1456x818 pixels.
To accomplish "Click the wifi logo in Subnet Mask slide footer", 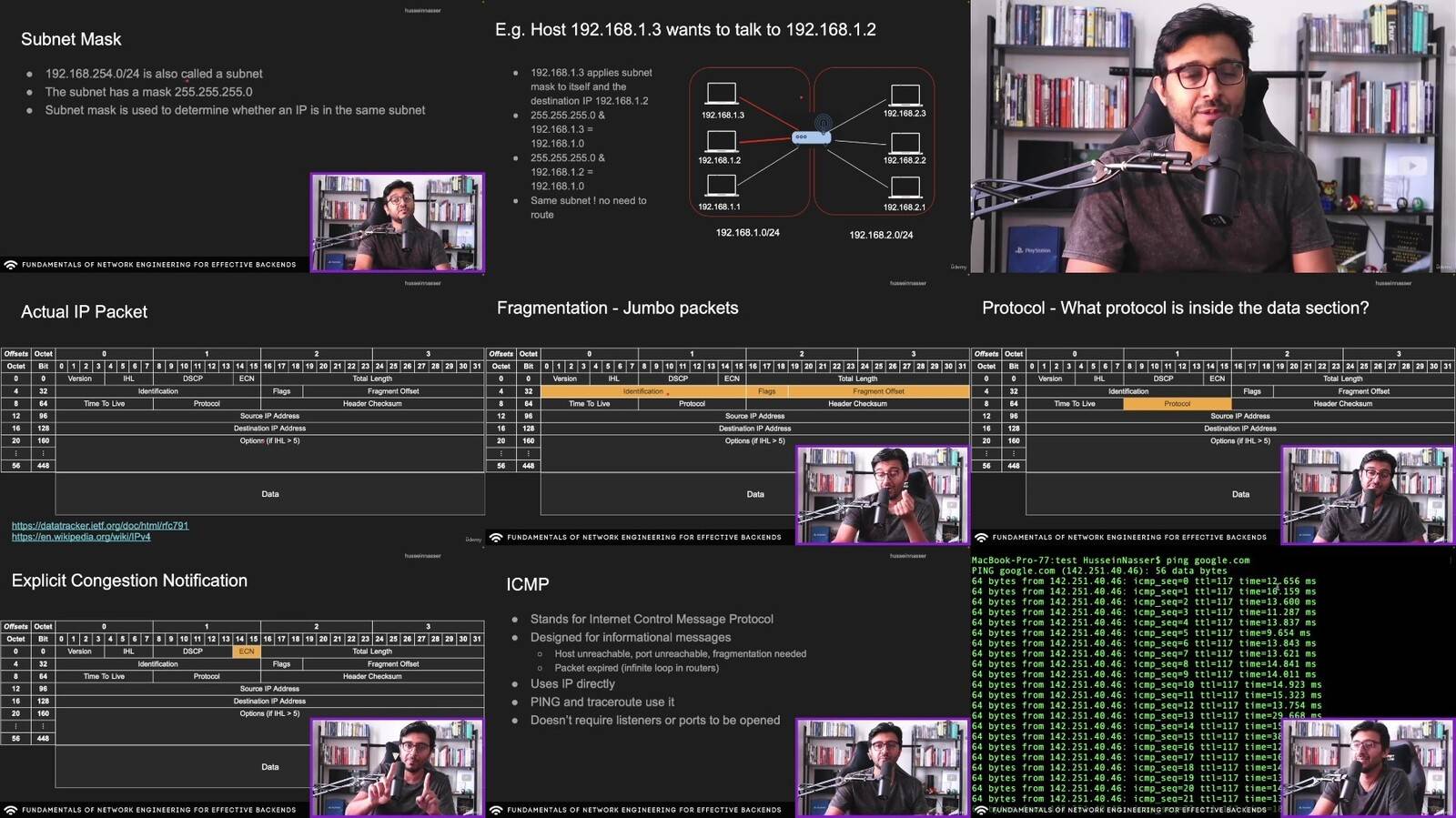I will [11, 265].
